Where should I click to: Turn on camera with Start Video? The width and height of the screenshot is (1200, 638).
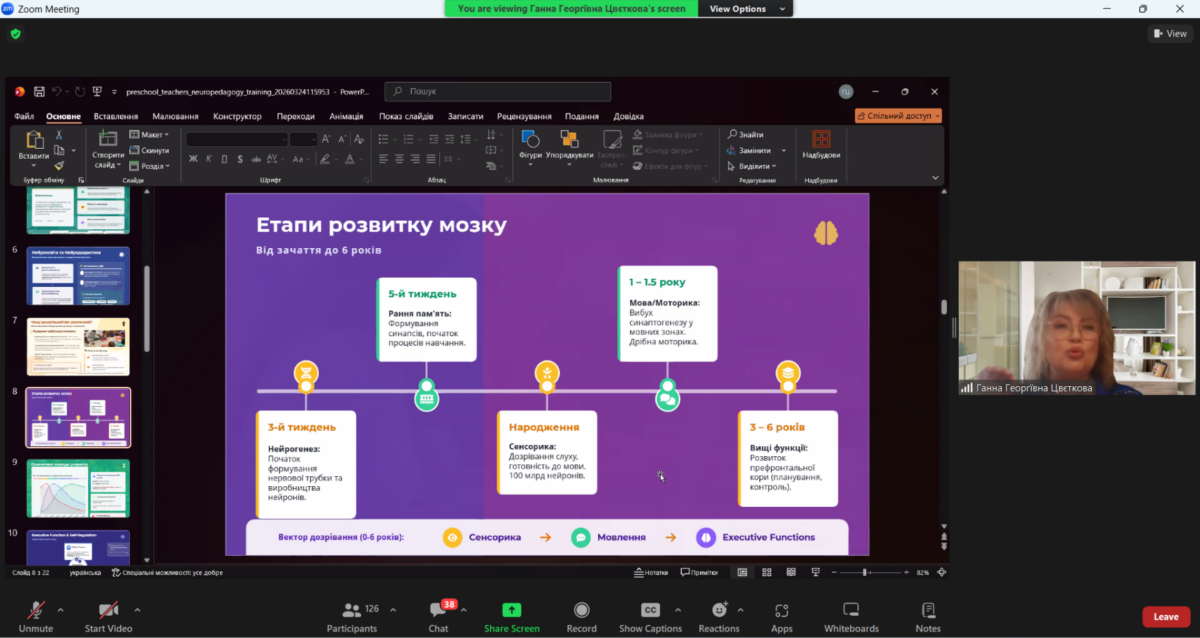108,610
